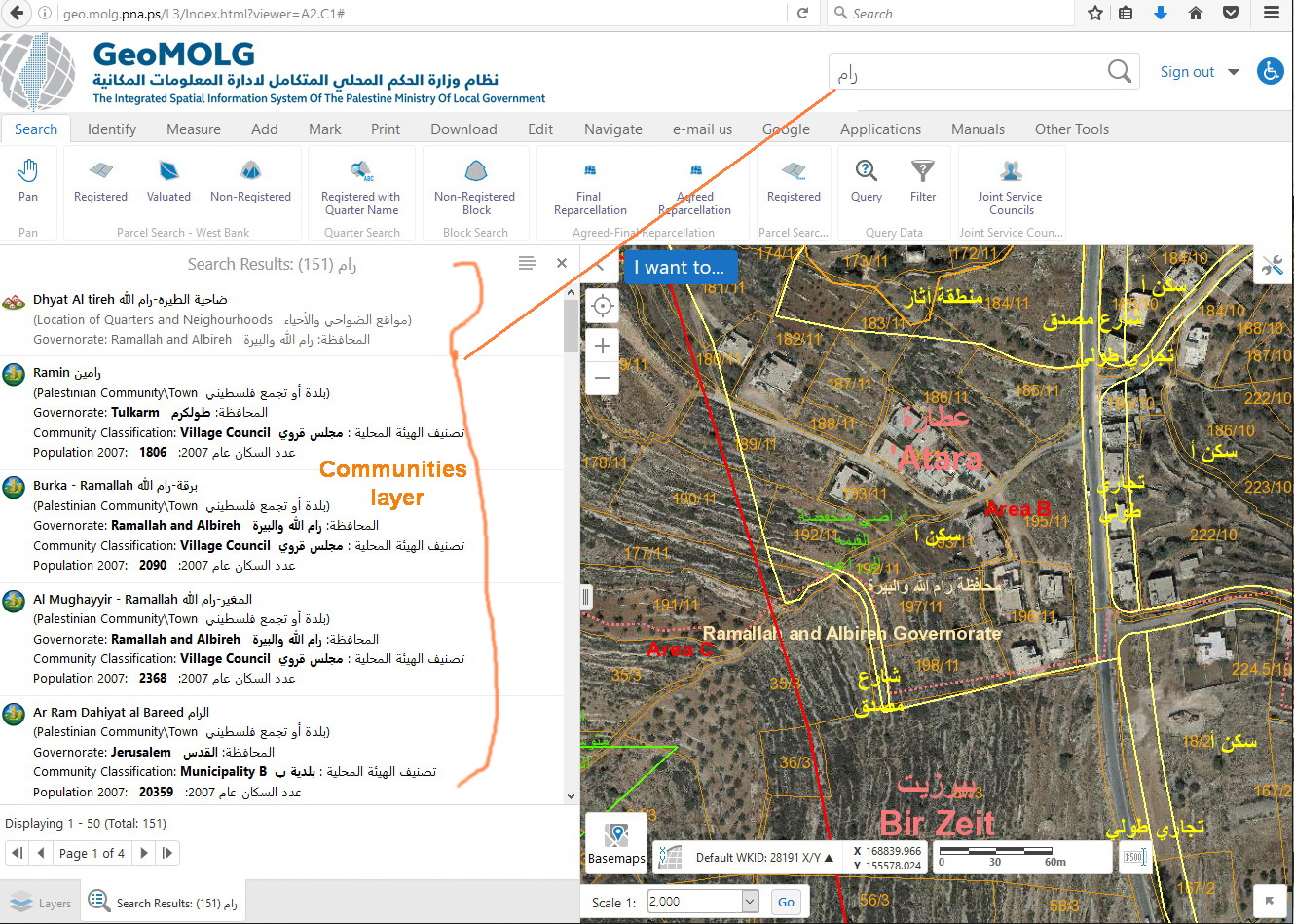Screen dimensions: 1294x924
Task: Click the magnifier icon in GeoMOLG search box
Action: 1120,71
